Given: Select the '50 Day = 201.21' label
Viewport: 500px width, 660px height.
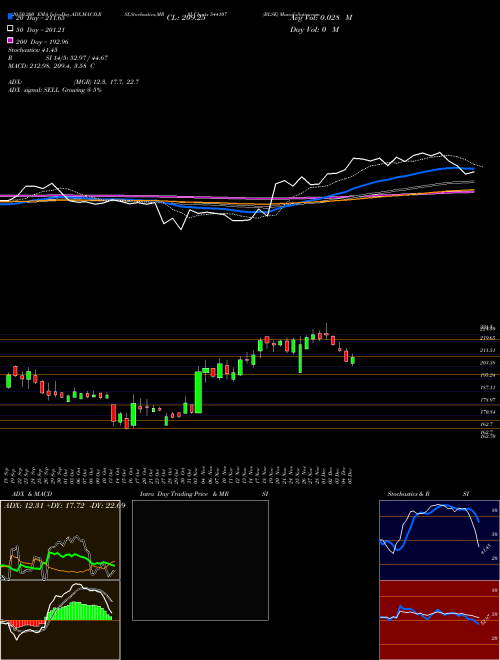Looking at the screenshot, I should (x=40, y=30).
